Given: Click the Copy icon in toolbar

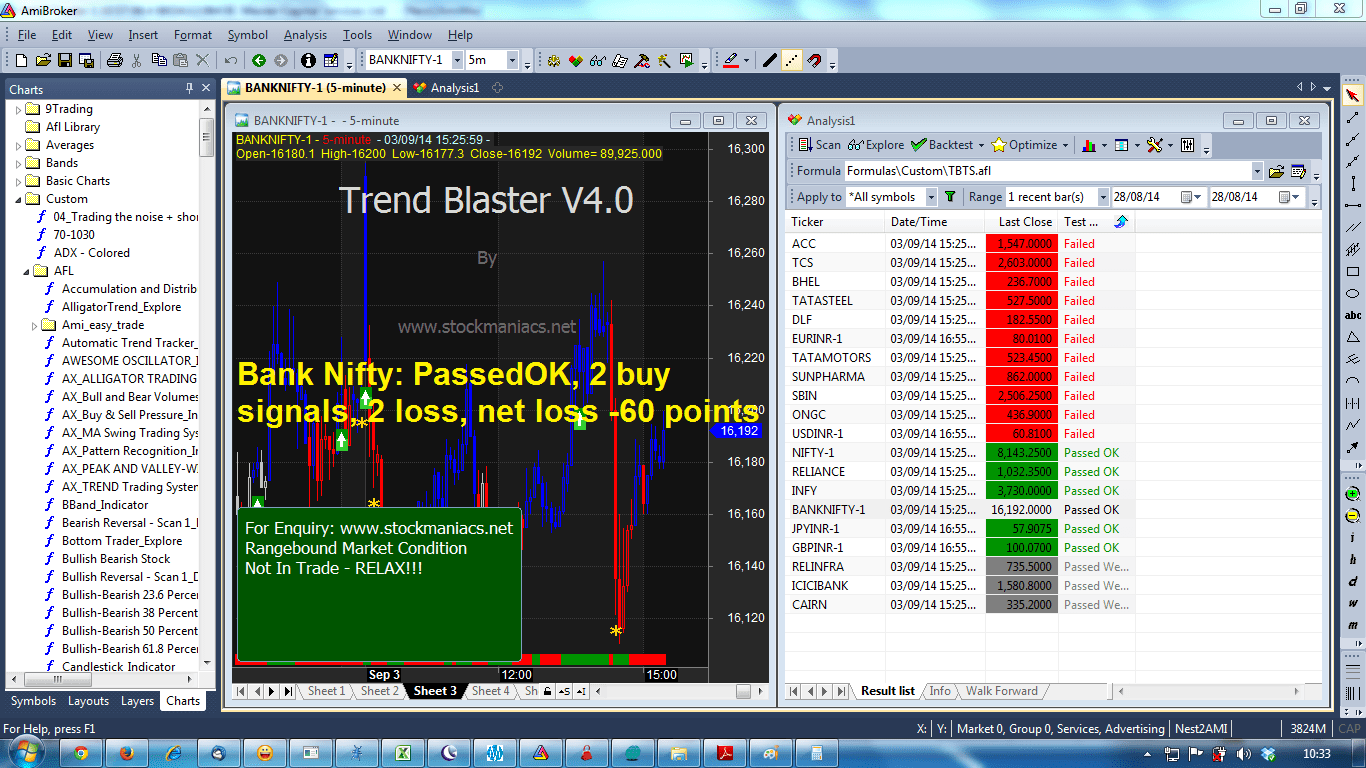Looking at the screenshot, I should click(x=159, y=60).
